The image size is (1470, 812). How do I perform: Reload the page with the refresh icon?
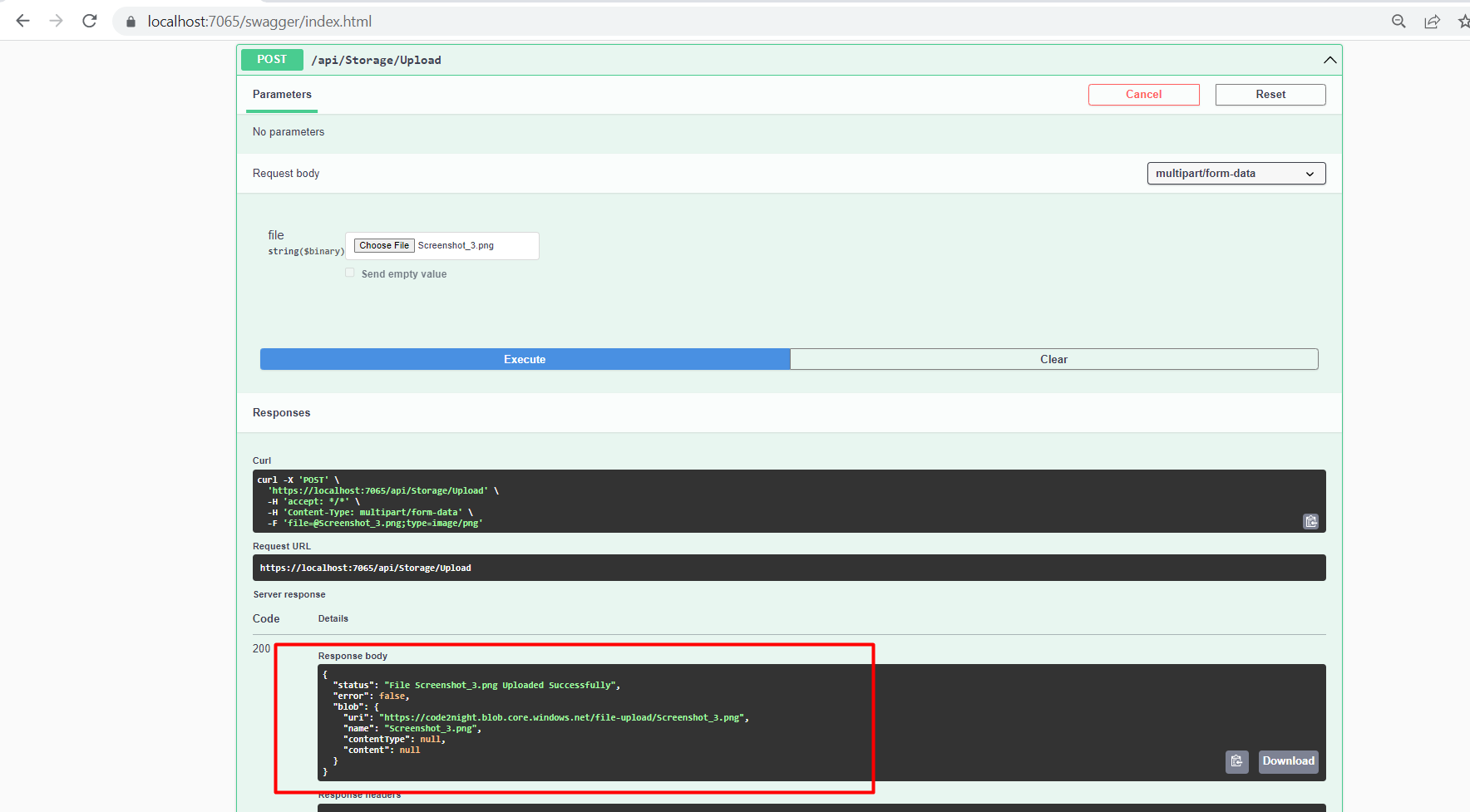click(x=90, y=21)
